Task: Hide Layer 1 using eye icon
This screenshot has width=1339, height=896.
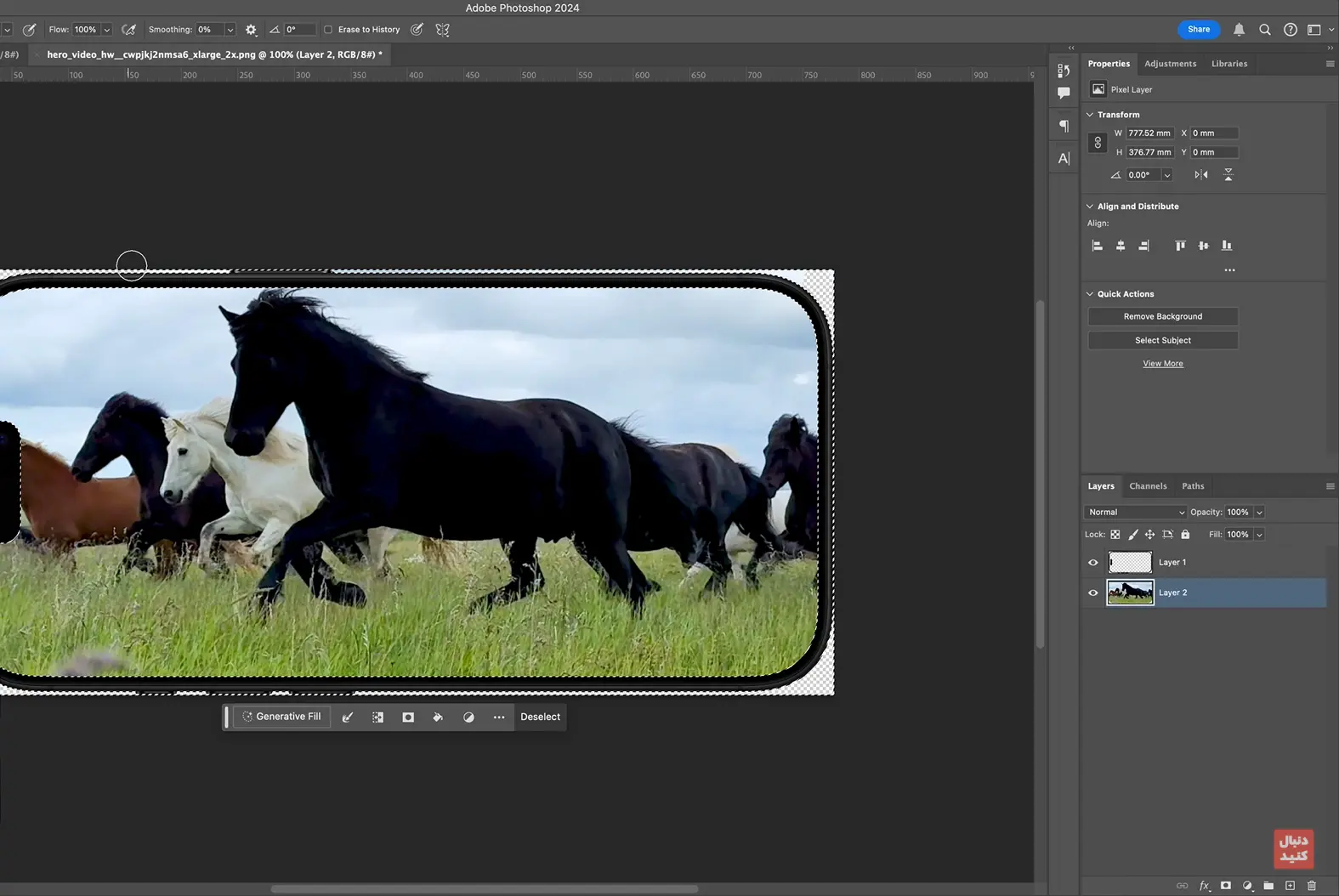Action: pos(1093,563)
